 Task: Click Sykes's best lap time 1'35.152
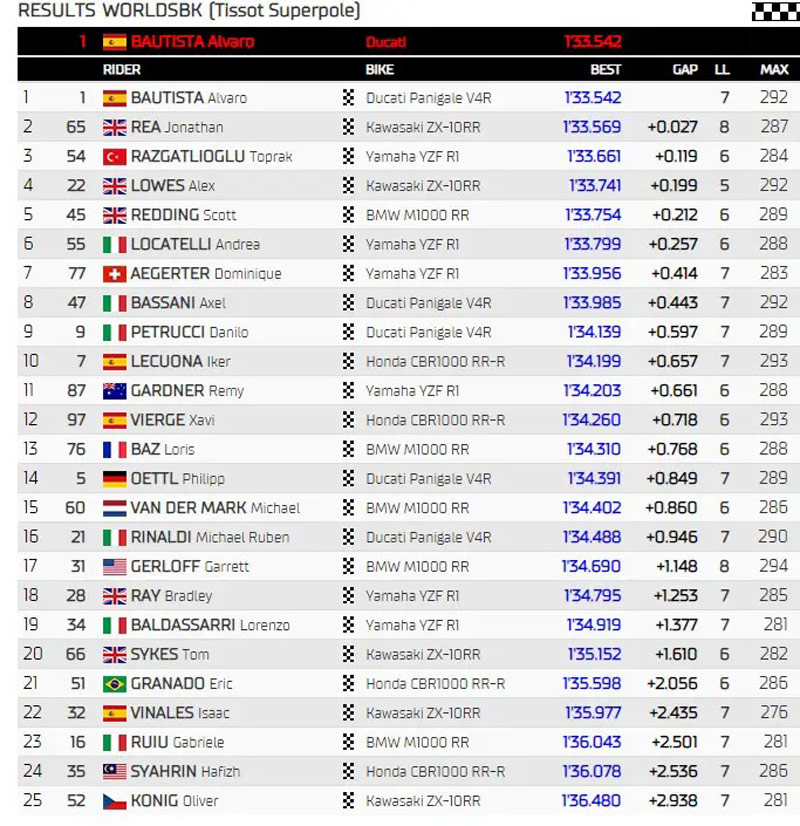coord(593,655)
